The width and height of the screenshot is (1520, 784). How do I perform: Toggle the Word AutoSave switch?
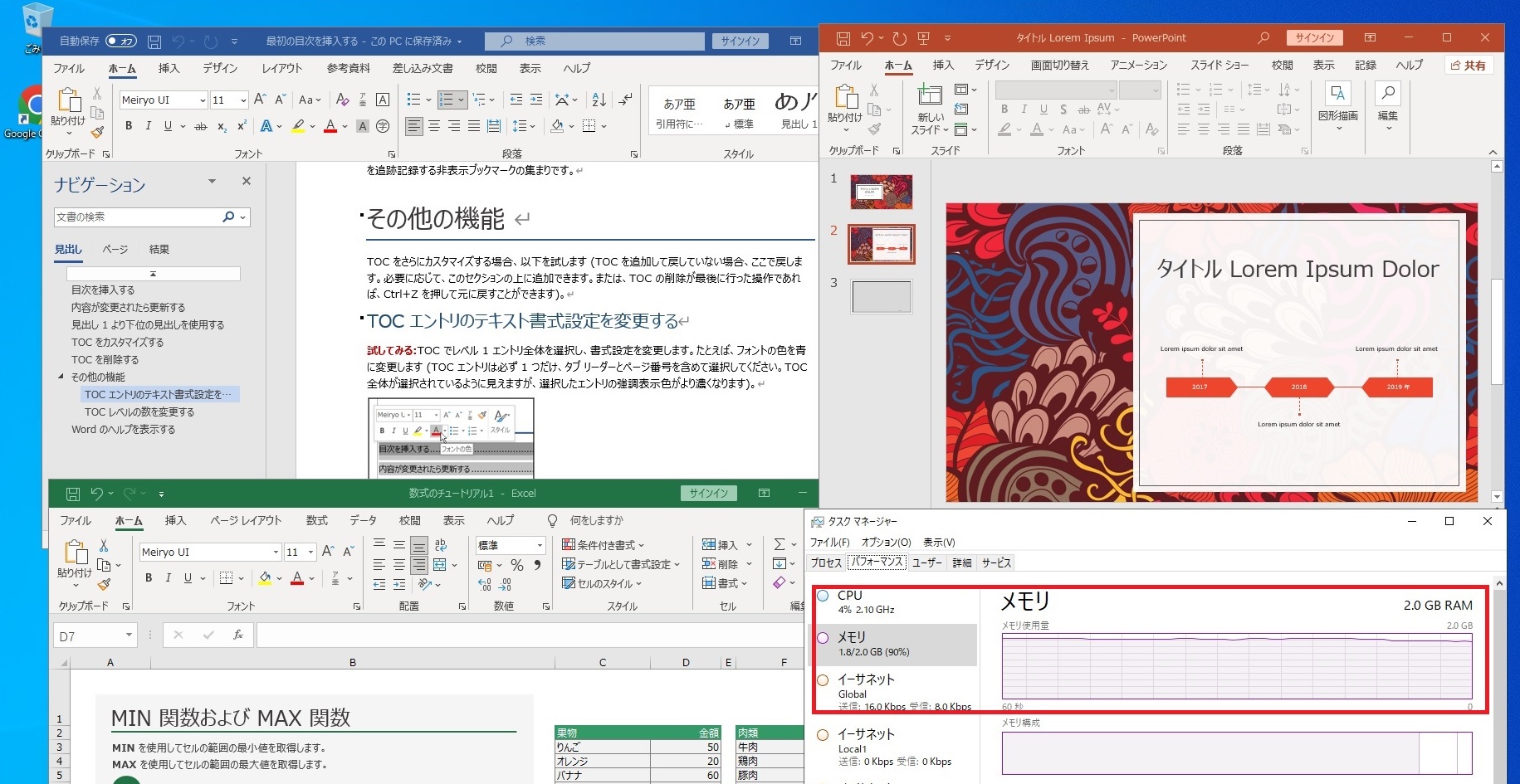[122, 41]
